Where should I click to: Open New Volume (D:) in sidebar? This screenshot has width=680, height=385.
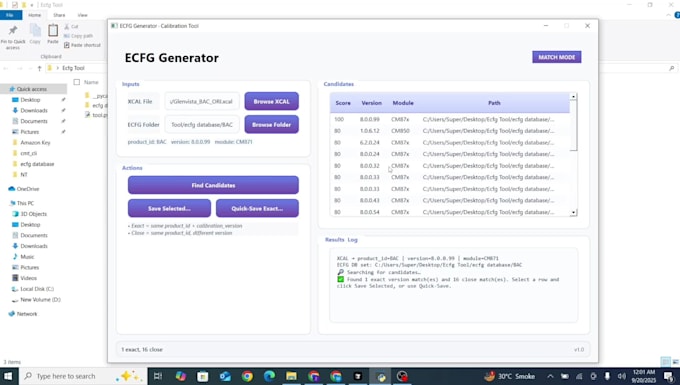pos(40,300)
